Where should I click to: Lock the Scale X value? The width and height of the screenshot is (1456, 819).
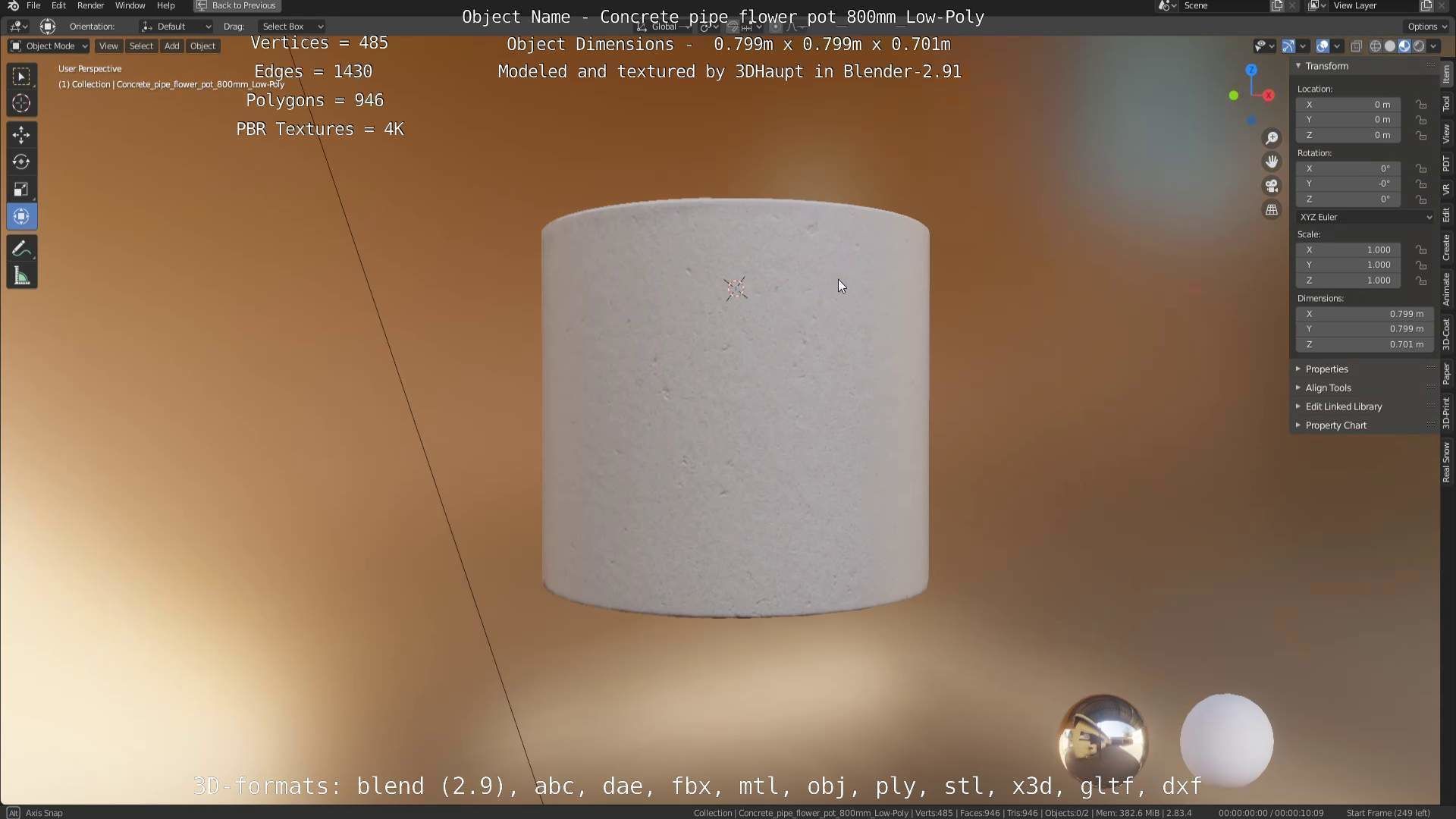[x=1421, y=249]
